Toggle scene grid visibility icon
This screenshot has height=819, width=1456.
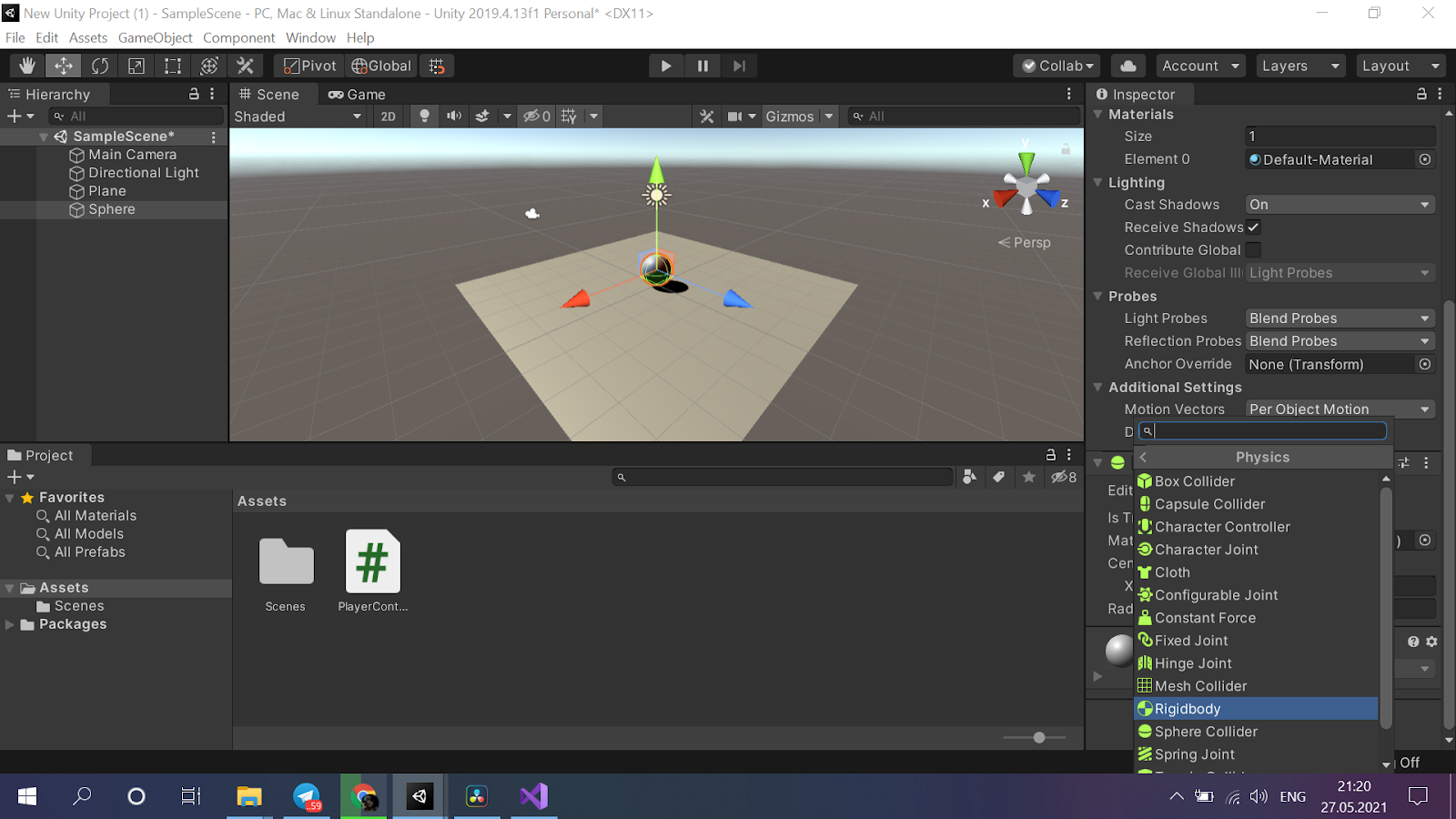pyautogui.click(x=570, y=116)
